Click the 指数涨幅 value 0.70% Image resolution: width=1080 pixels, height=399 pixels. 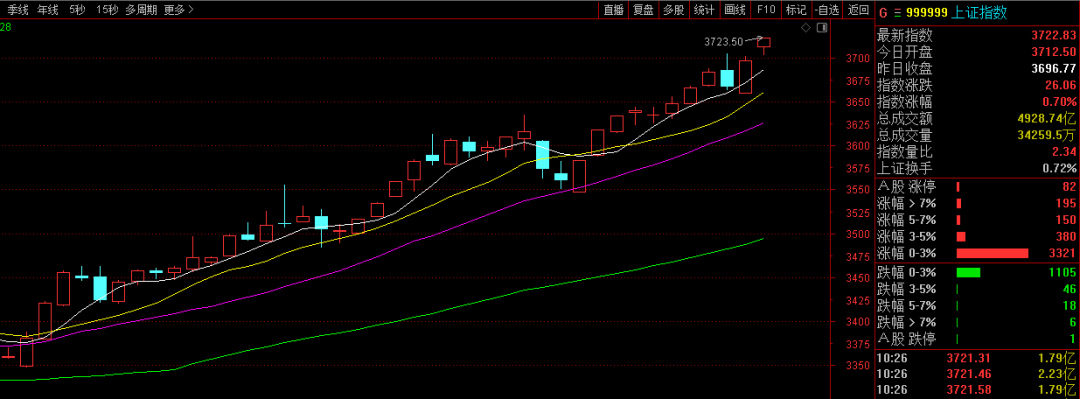[x=1059, y=102]
